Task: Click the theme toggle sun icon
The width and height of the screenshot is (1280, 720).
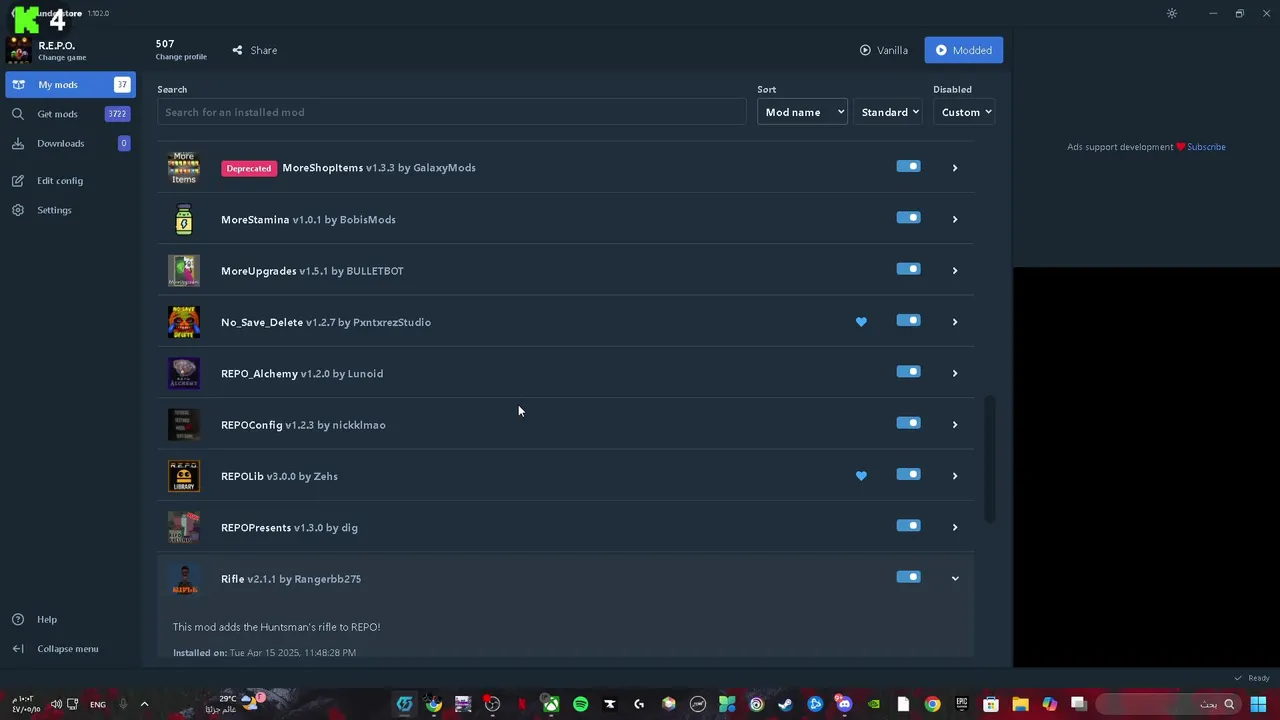Action: tap(1172, 13)
